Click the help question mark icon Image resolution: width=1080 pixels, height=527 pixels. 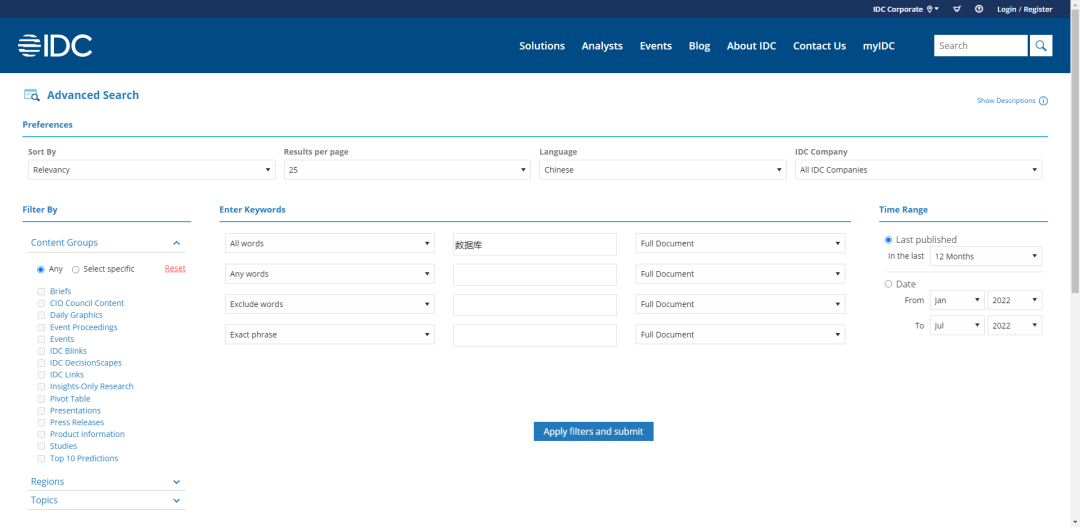[979, 9]
